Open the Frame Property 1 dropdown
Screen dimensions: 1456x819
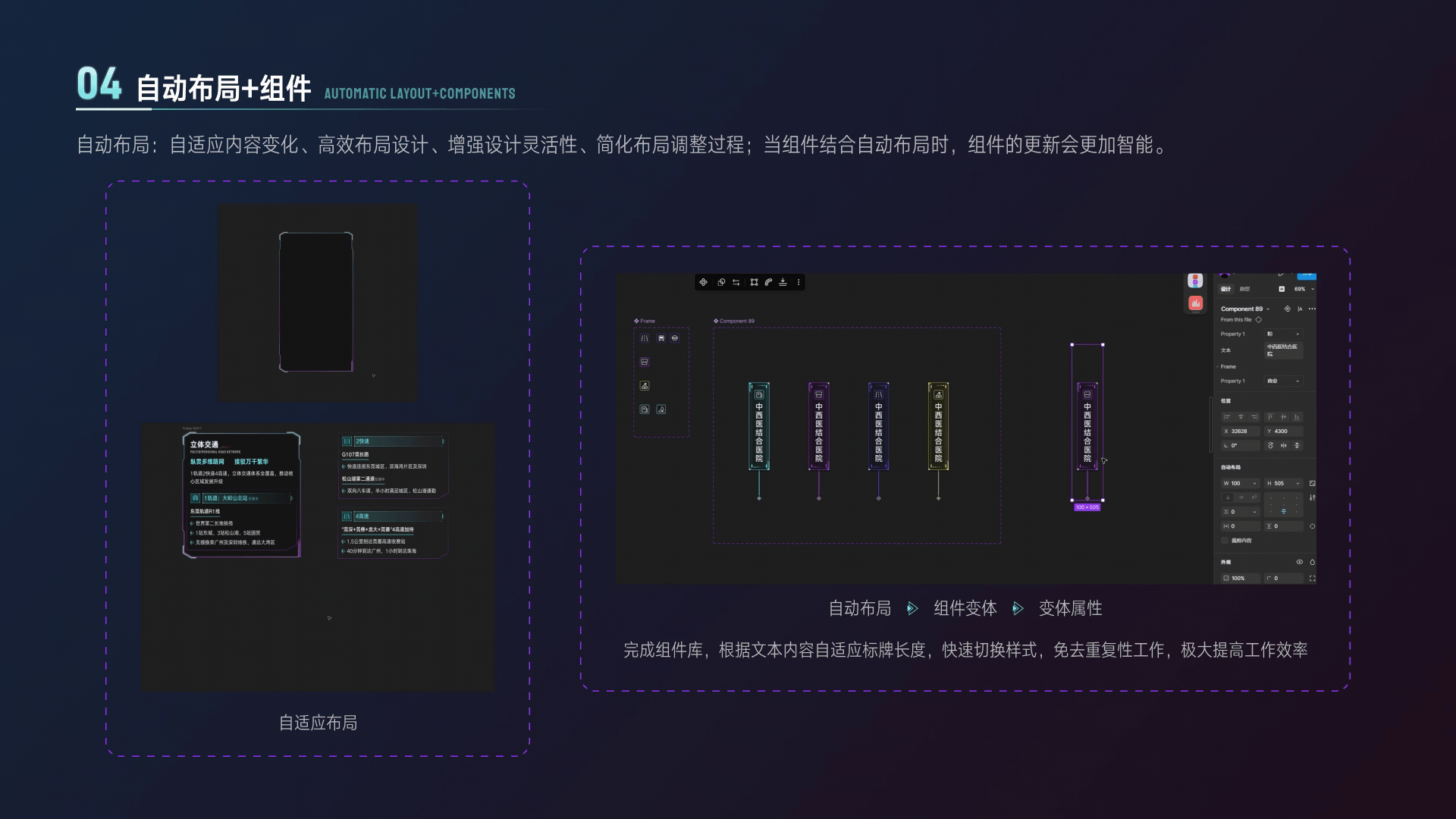tap(1283, 381)
